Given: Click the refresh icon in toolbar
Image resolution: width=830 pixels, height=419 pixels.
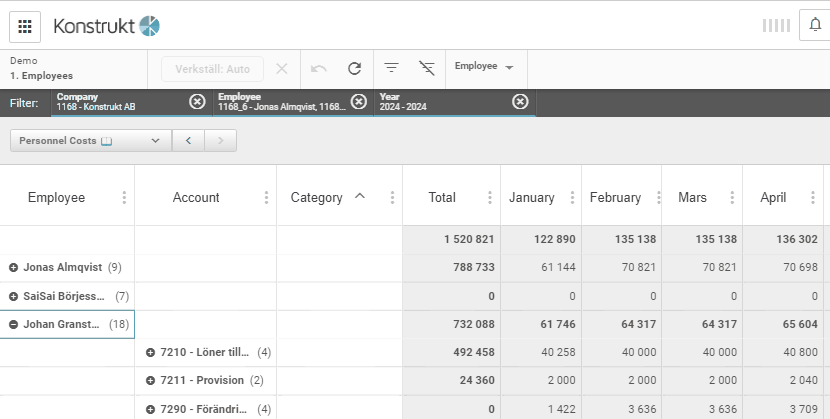Looking at the screenshot, I should click(354, 69).
